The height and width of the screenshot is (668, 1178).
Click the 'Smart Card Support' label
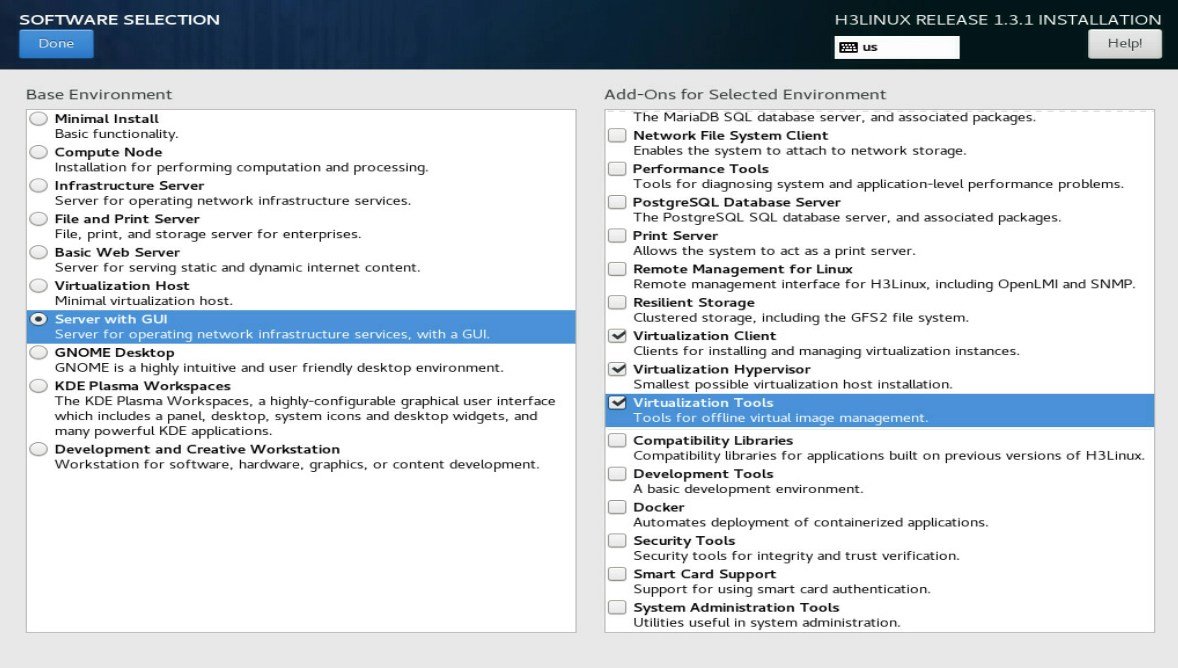click(705, 574)
